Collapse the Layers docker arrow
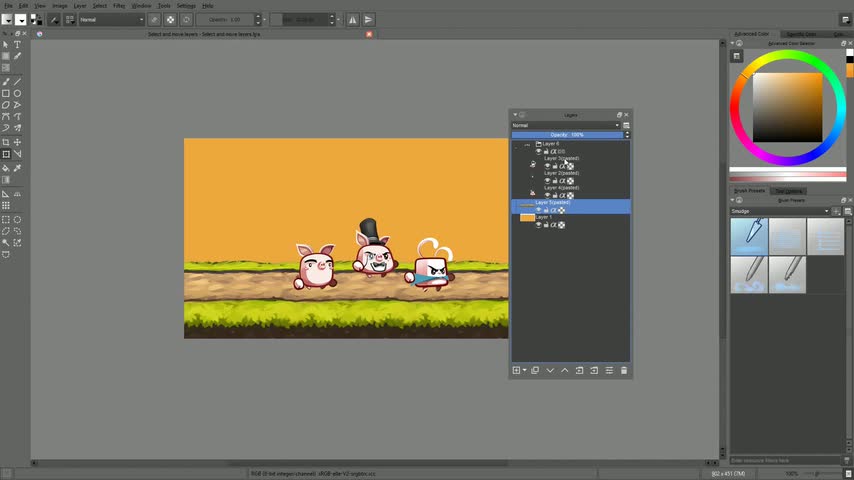854x480 pixels. (x=515, y=115)
